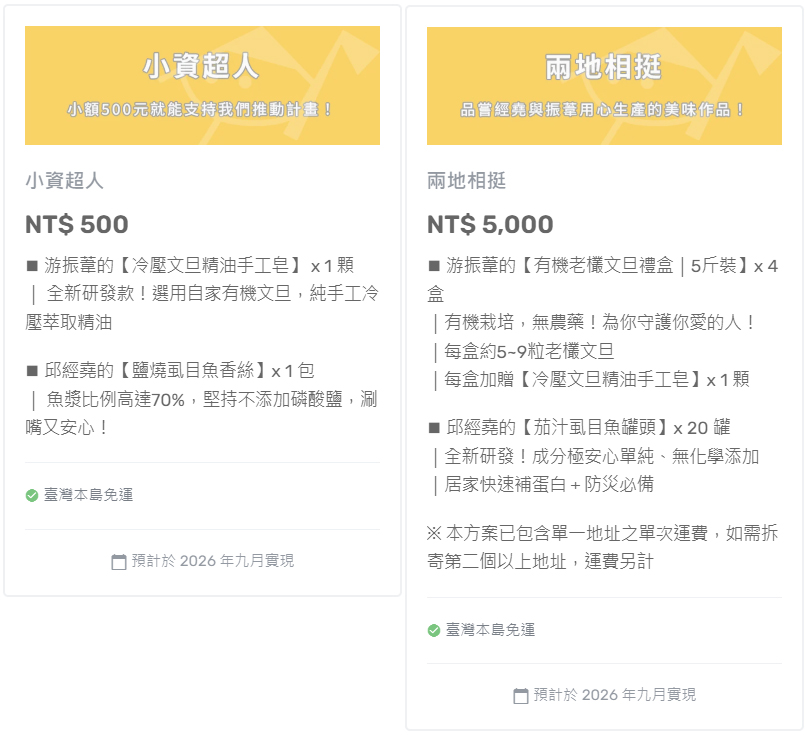Click green checkmark icon in 兩地相挺 card
The width and height of the screenshot is (805, 741).
coord(434,630)
